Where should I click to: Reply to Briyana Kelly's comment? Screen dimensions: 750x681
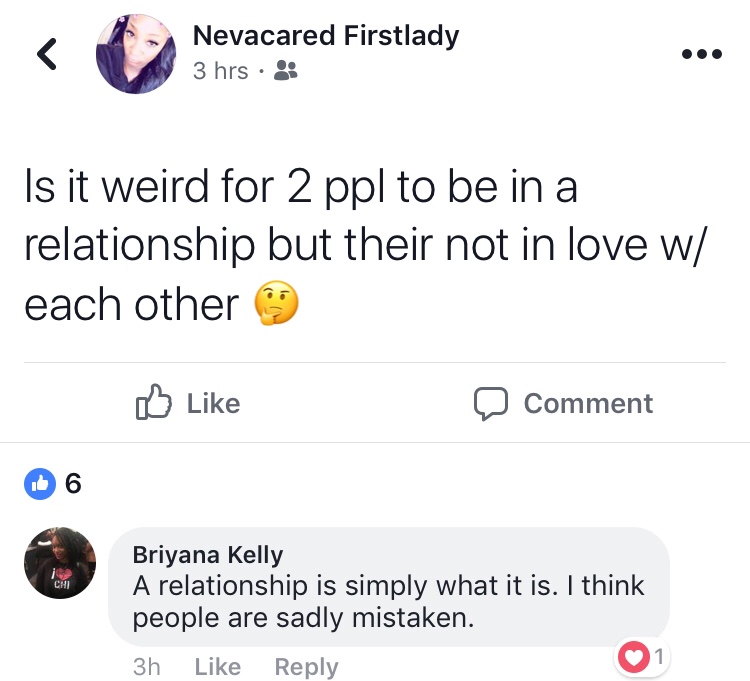pos(306,666)
